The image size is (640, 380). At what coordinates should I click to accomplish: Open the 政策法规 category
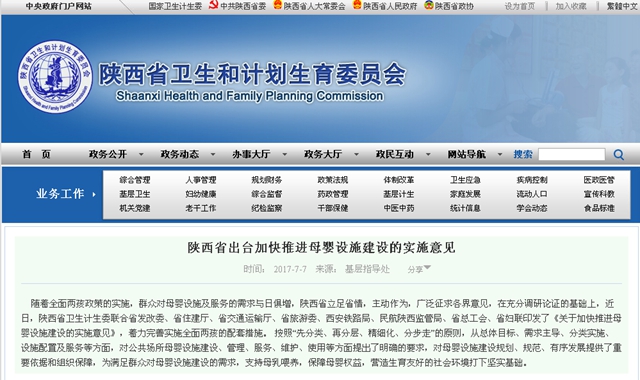pos(333,180)
